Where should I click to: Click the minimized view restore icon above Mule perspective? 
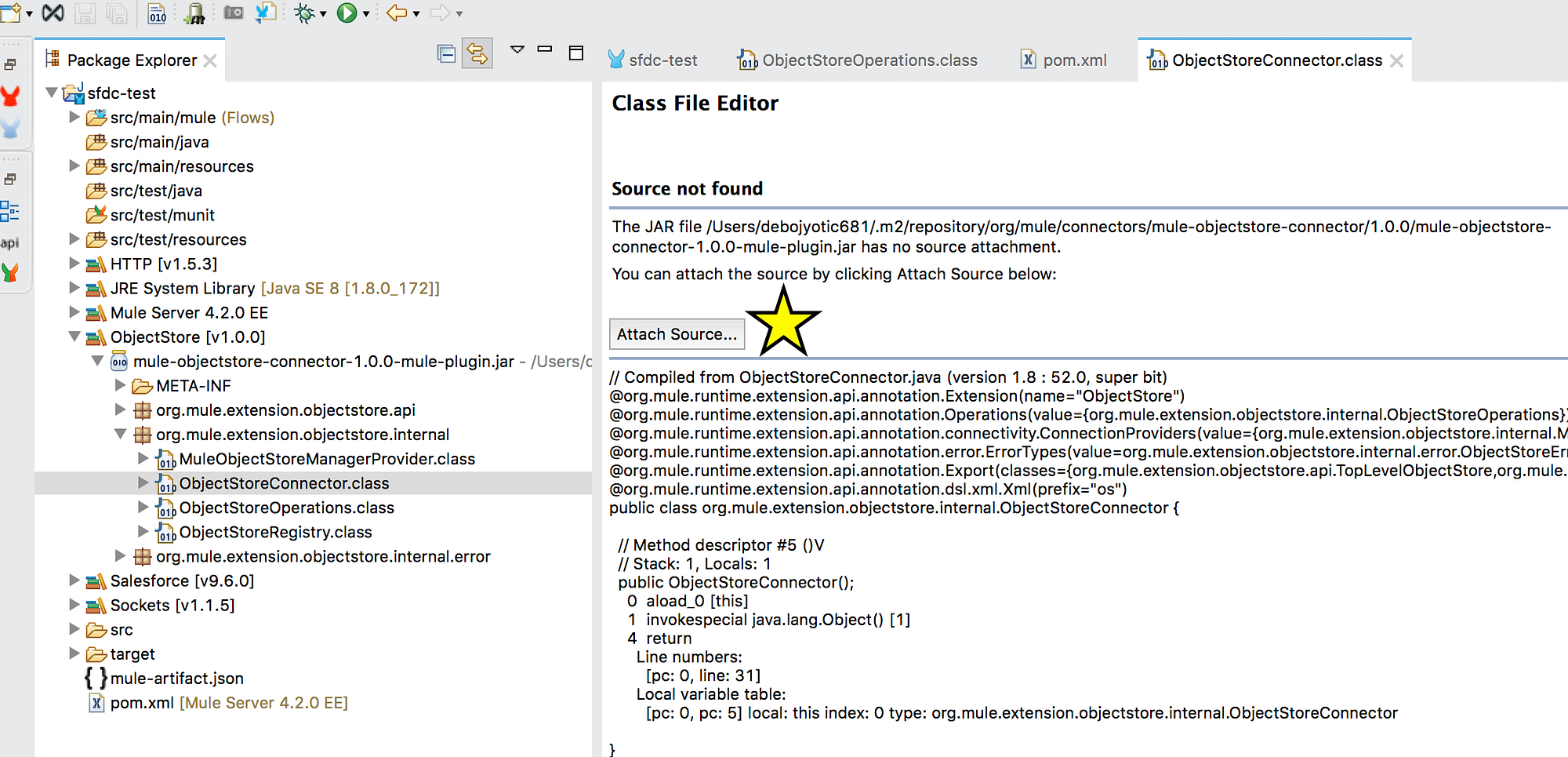click(x=11, y=63)
